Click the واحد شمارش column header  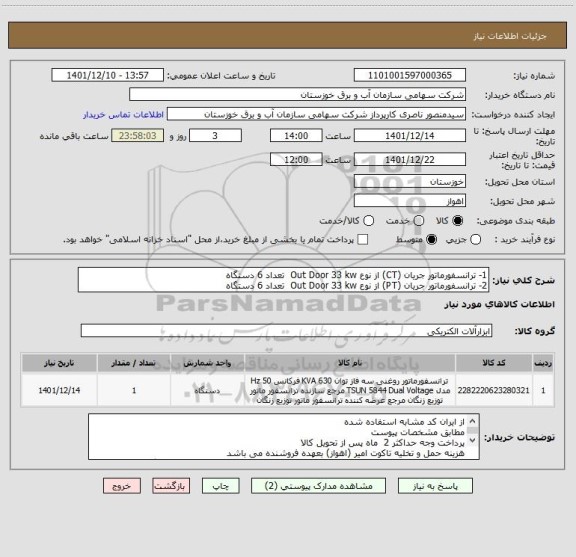click(207, 363)
